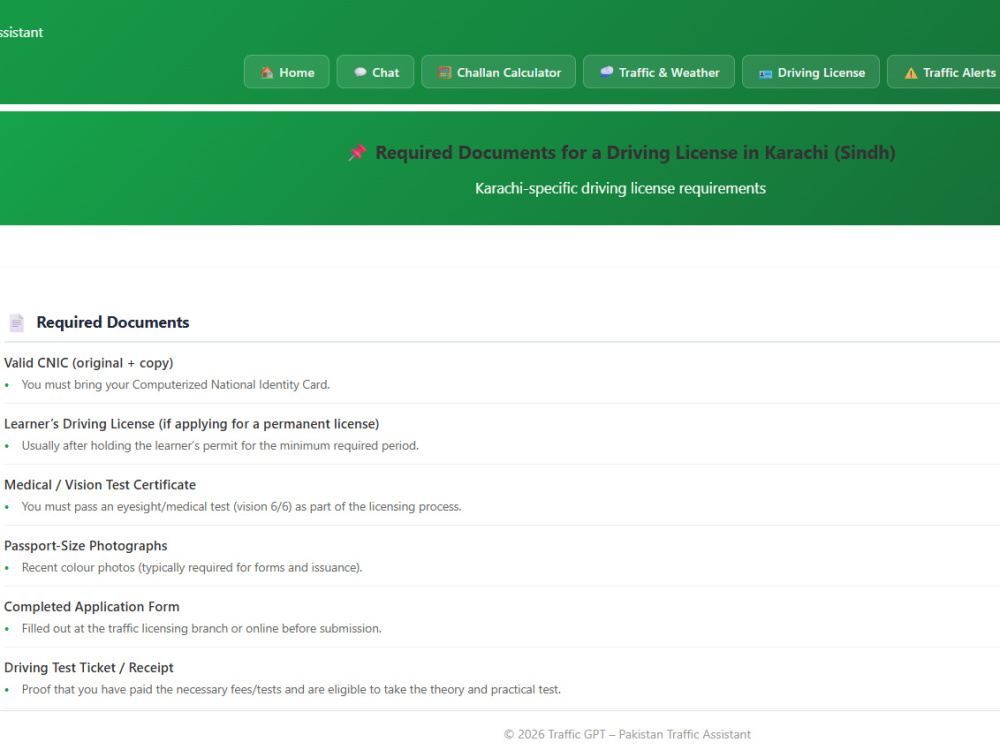Click the line about the traffic licensing branch
Image resolution: width=1000 pixels, height=750 pixels.
tap(202, 628)
